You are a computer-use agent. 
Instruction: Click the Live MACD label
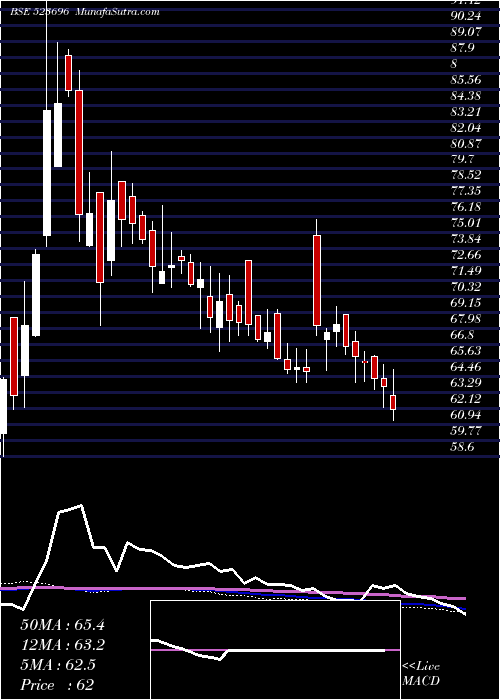[421, 674]
